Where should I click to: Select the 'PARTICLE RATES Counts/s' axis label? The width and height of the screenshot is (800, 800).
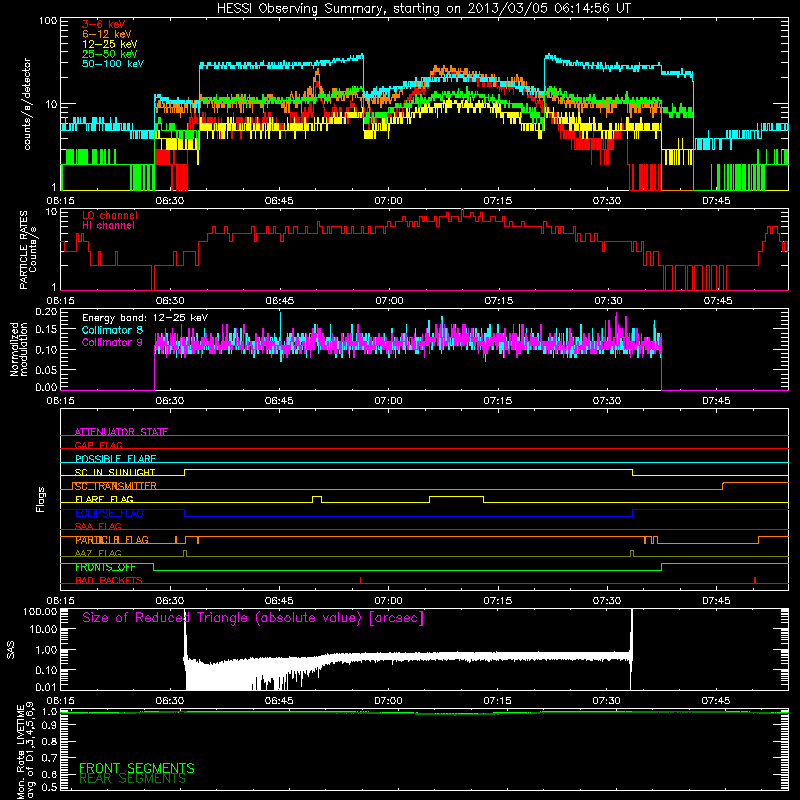coord(28,250)
